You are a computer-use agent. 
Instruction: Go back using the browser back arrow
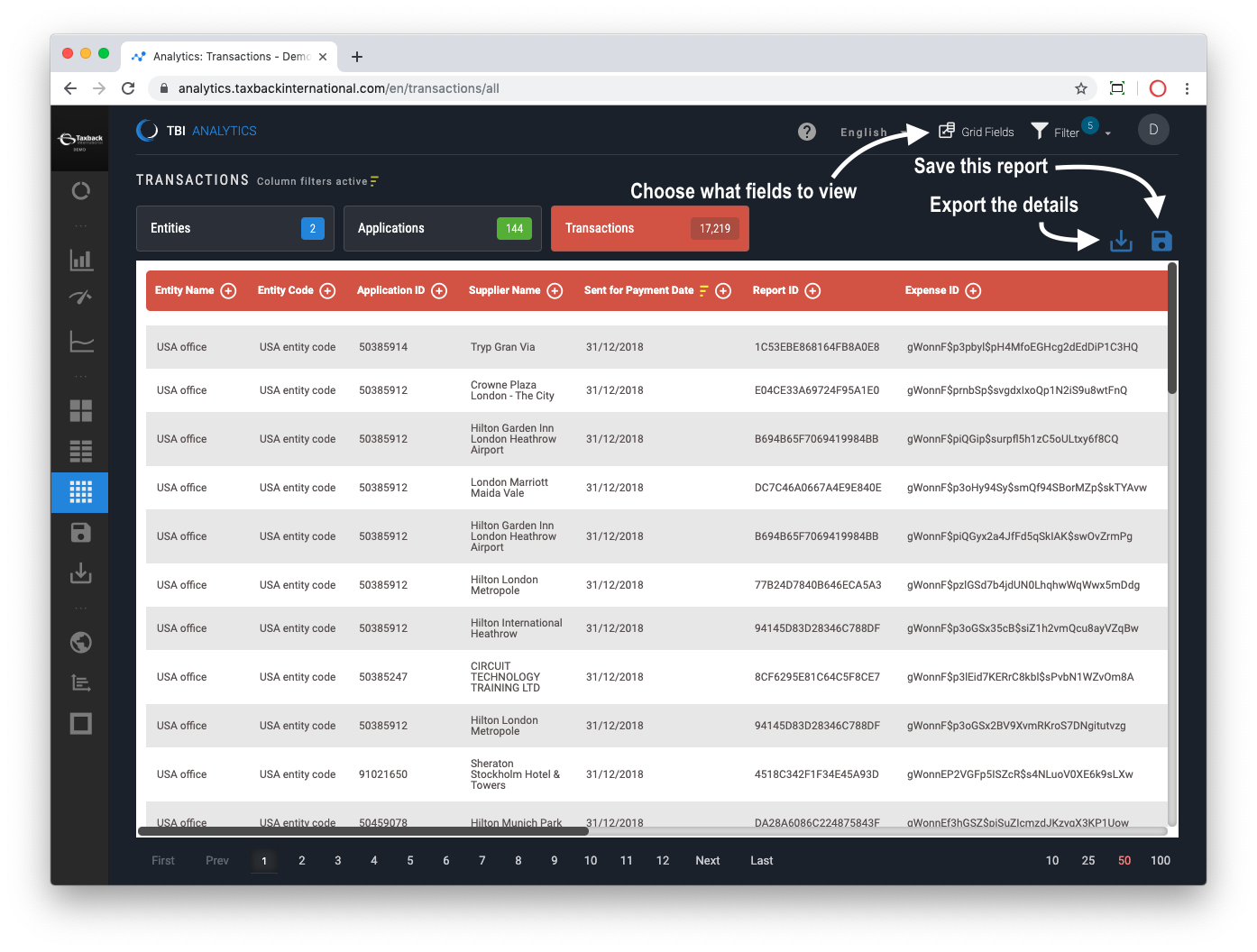pyautogui.click(x=70, y=88)
